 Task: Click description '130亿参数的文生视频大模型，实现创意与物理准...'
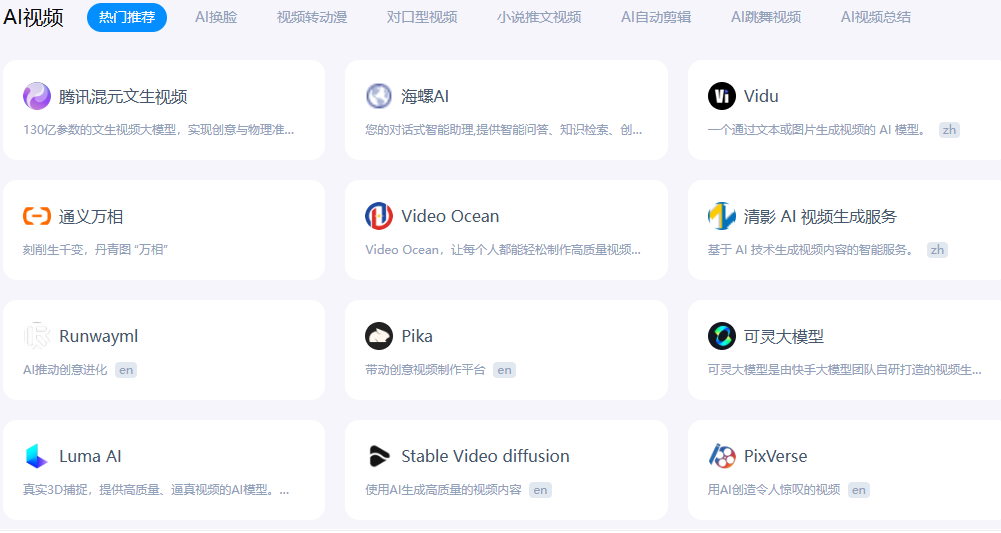pos(158,130)
